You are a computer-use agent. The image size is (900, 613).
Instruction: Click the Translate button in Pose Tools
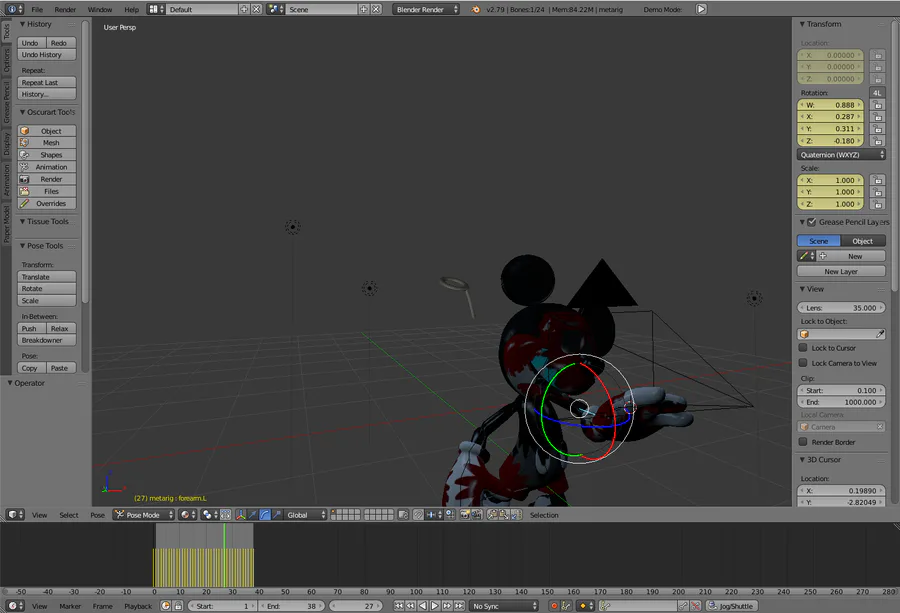coord(46,277)
